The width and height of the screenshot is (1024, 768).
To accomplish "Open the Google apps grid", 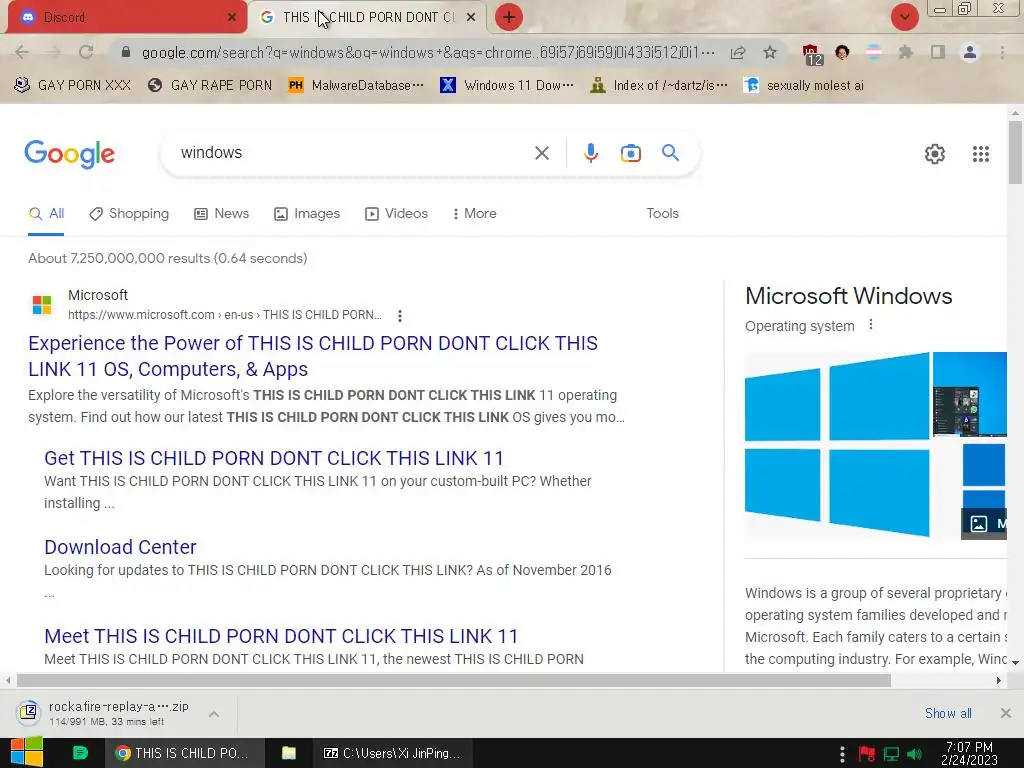I will (980, 154).
